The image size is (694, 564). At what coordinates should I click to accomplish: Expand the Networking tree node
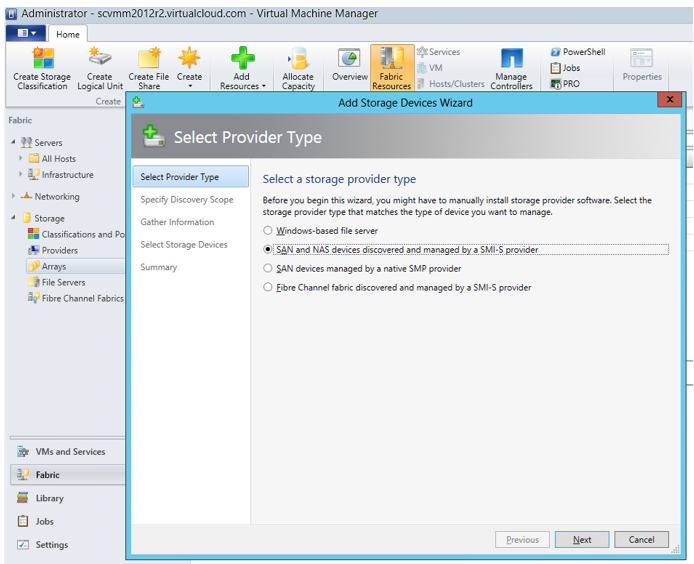click(x=13, y=196)
